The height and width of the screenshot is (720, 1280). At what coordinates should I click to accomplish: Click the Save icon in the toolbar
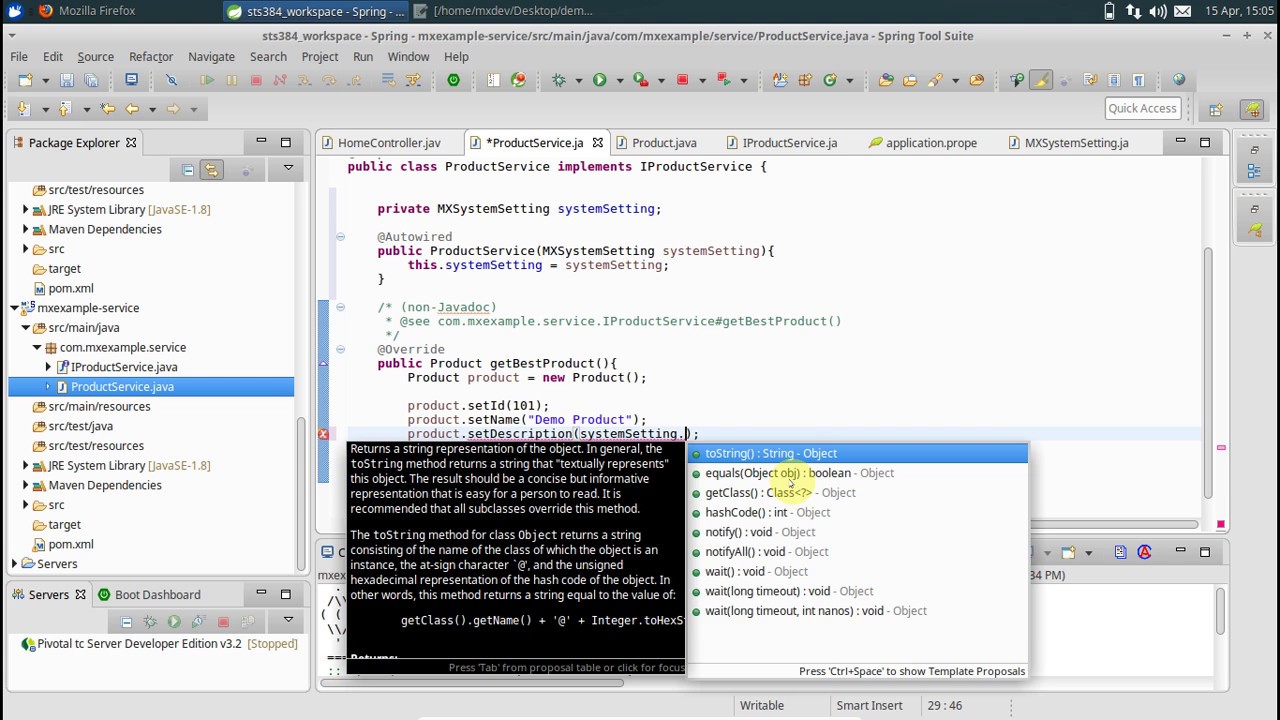point(66,80)
